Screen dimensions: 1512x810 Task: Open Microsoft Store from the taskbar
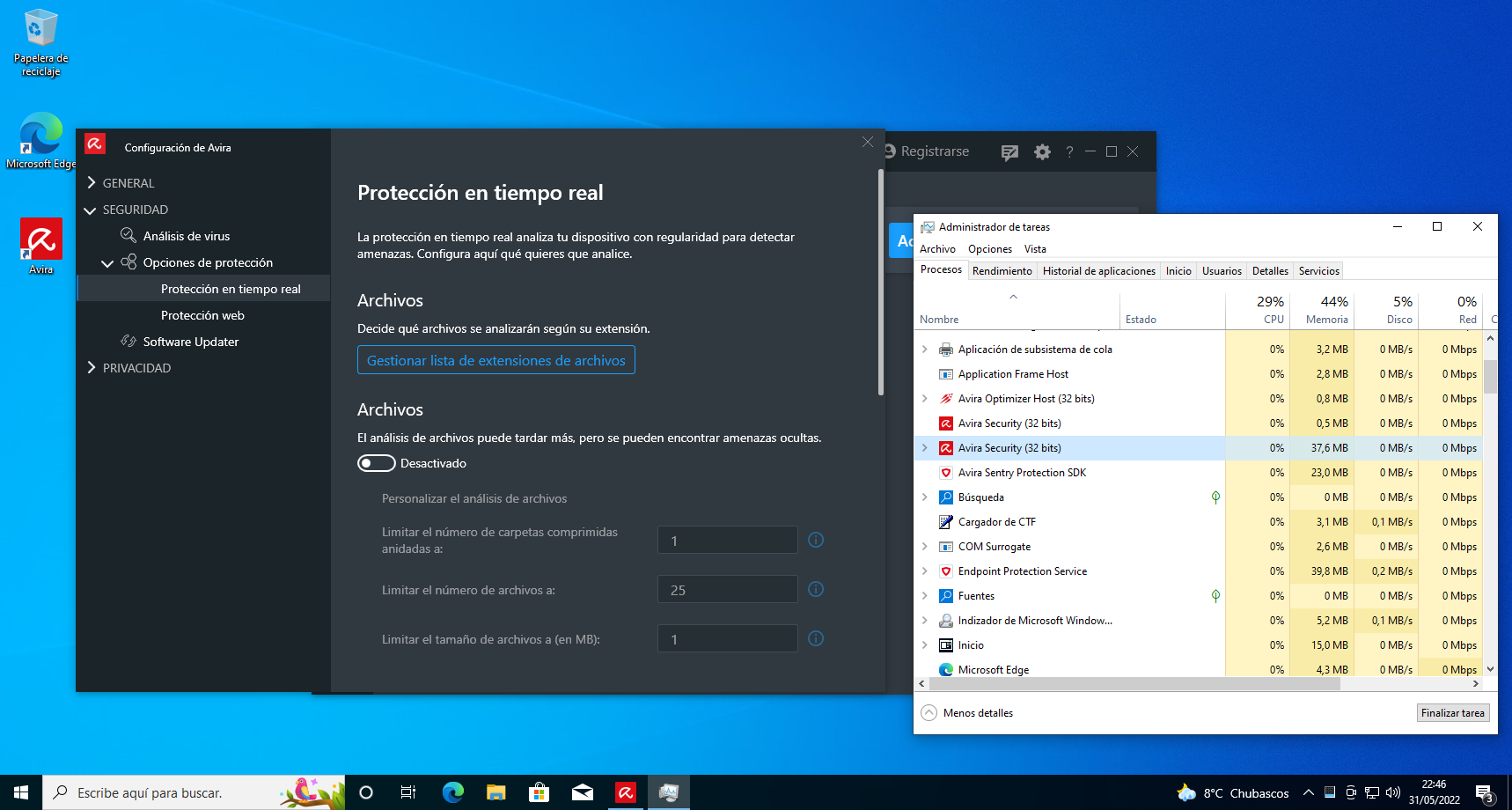tap(539, 792)
